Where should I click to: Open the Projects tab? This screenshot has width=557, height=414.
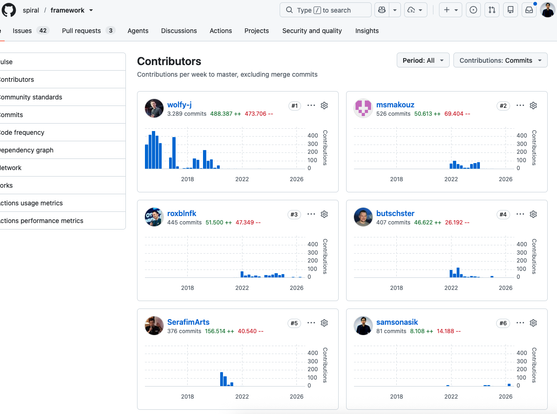(256, 31)
